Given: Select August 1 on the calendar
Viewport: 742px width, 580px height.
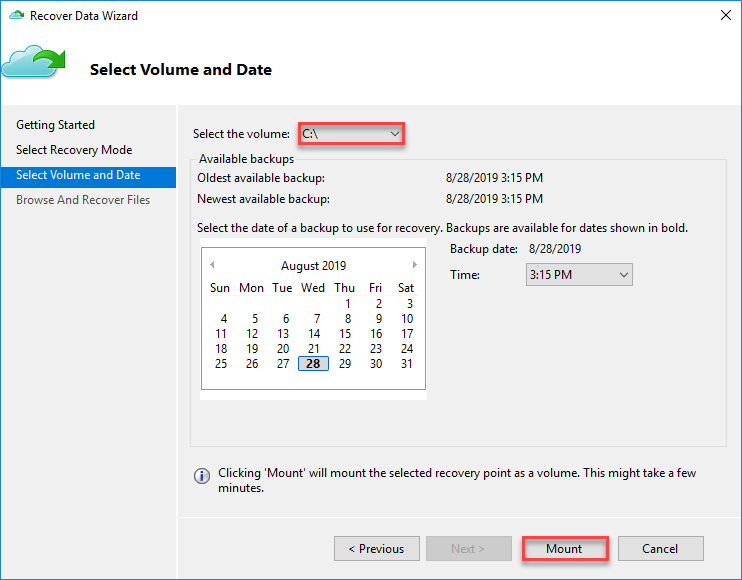Looking at the screenshot, I should (x=347, y=304).
